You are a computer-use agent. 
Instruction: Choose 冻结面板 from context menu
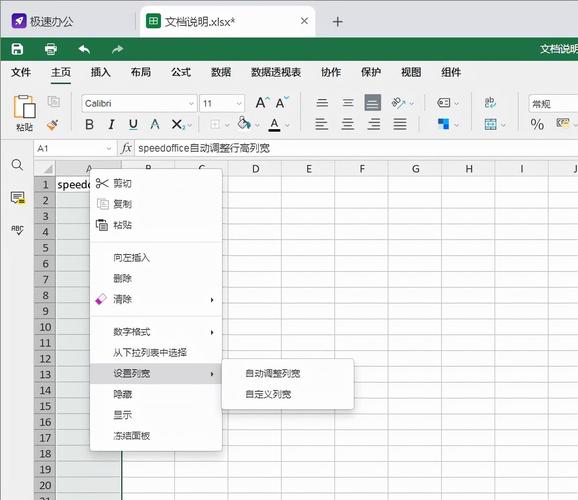click(x=156, y=436)
